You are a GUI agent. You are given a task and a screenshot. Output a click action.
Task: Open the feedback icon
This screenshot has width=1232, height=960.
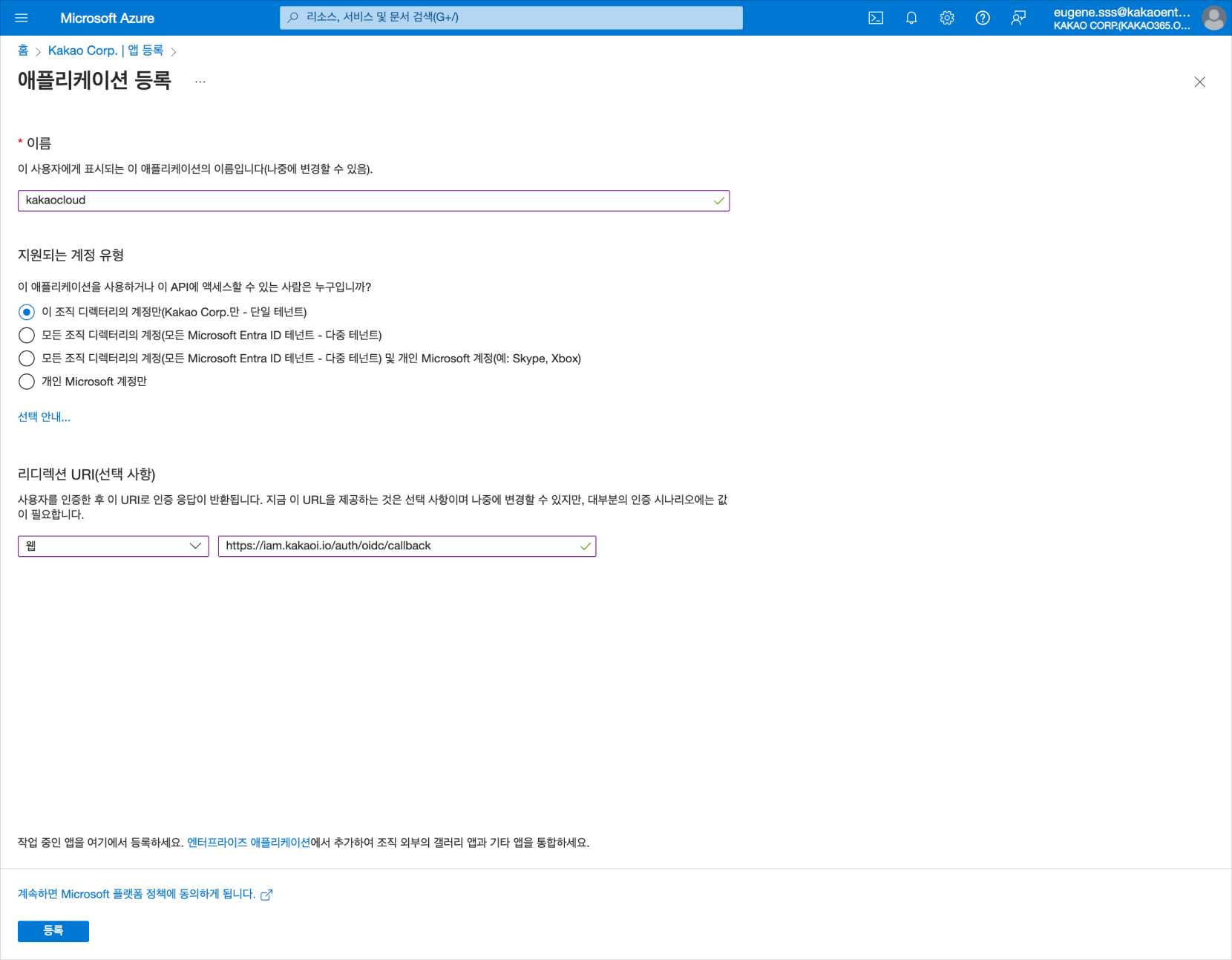1018,18
